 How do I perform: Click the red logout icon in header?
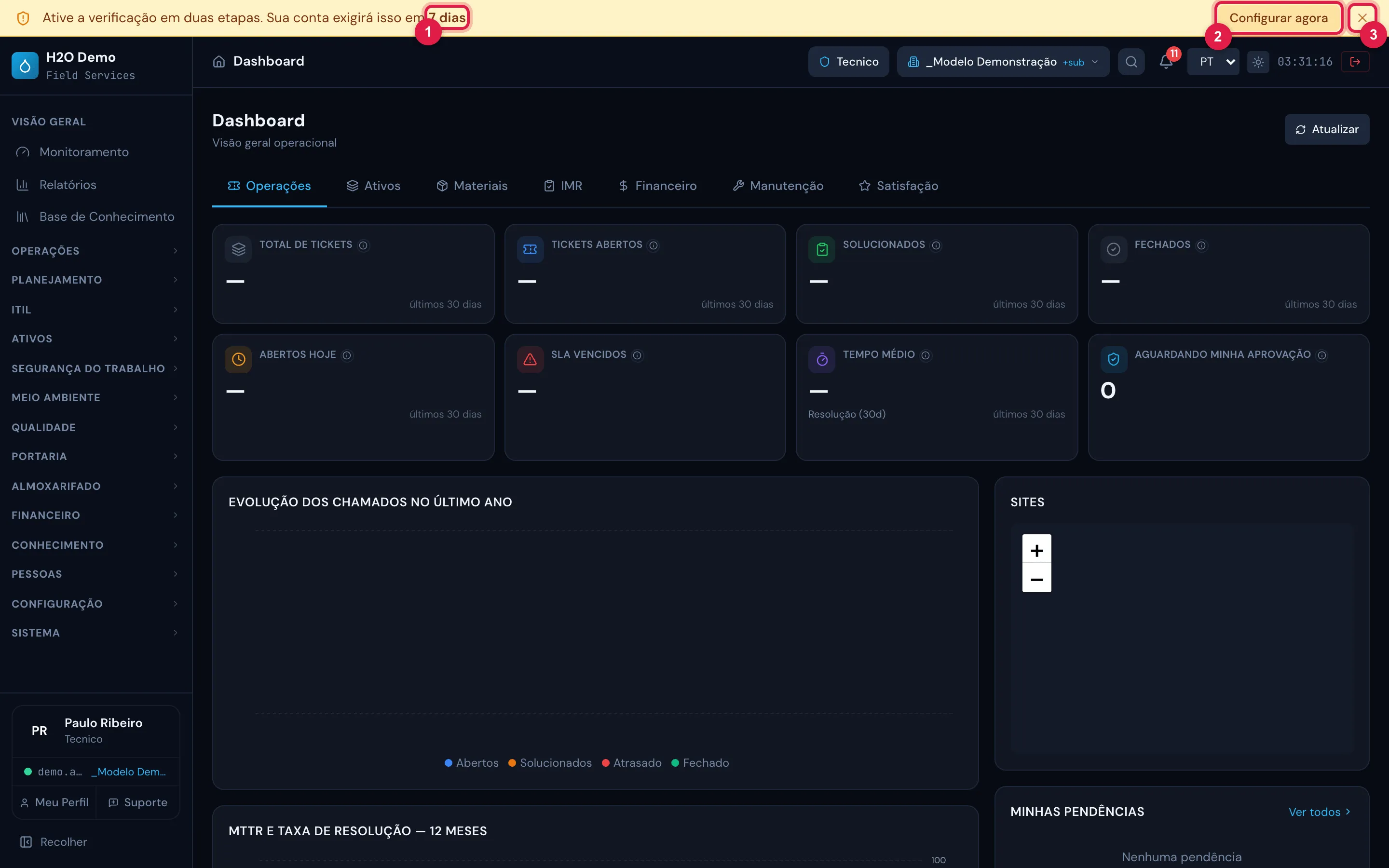coord(1355,61)
